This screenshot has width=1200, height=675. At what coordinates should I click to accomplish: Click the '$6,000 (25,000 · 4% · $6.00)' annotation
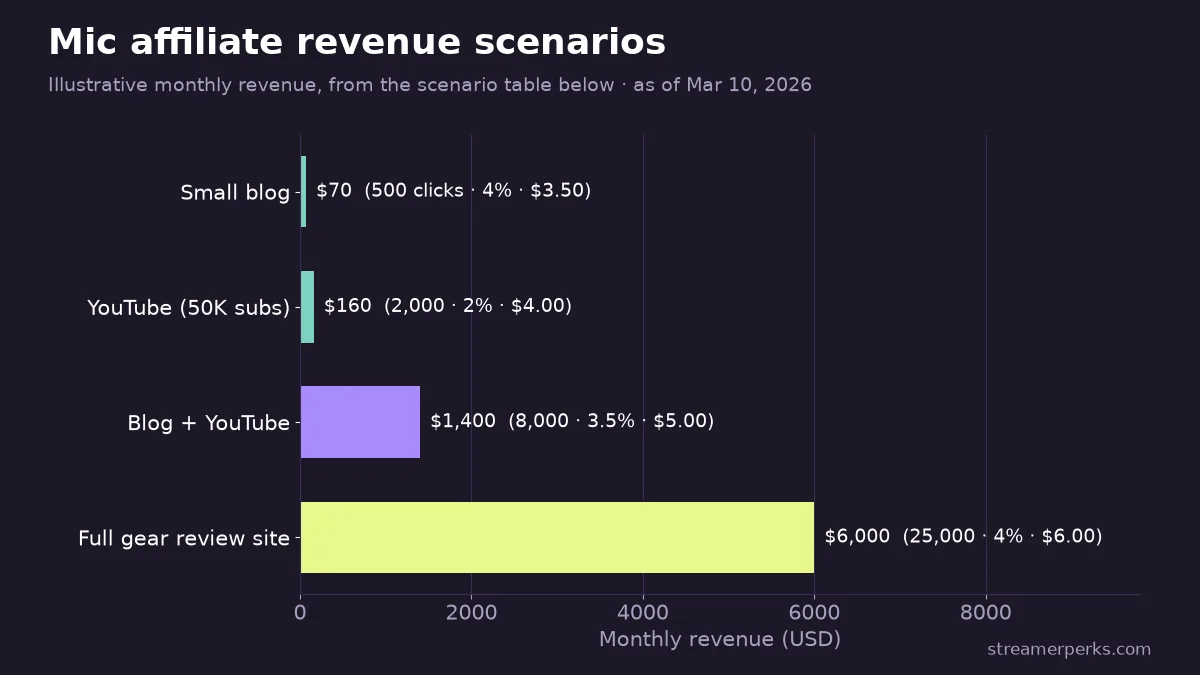(963, 536)
